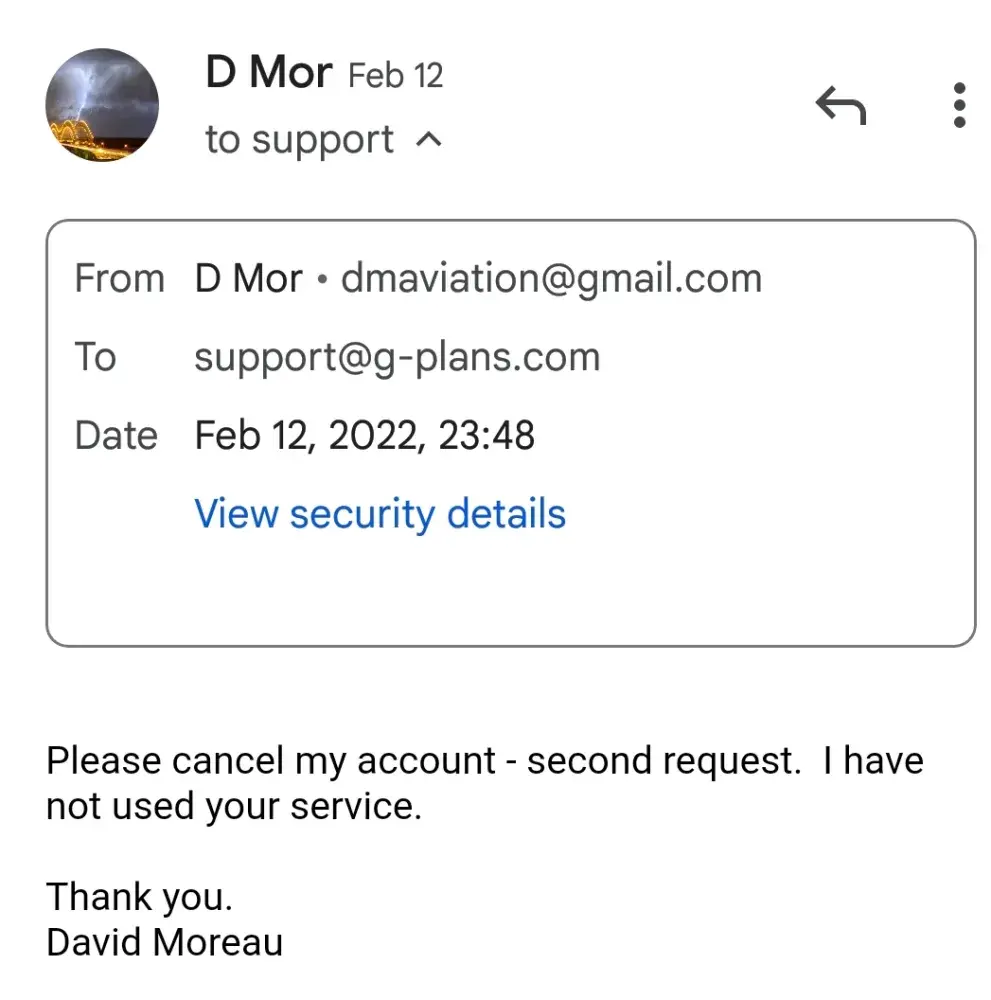The image size is (991, 1000).
Task: Tap the "Thank you." line
Action: tap(139, 896)
